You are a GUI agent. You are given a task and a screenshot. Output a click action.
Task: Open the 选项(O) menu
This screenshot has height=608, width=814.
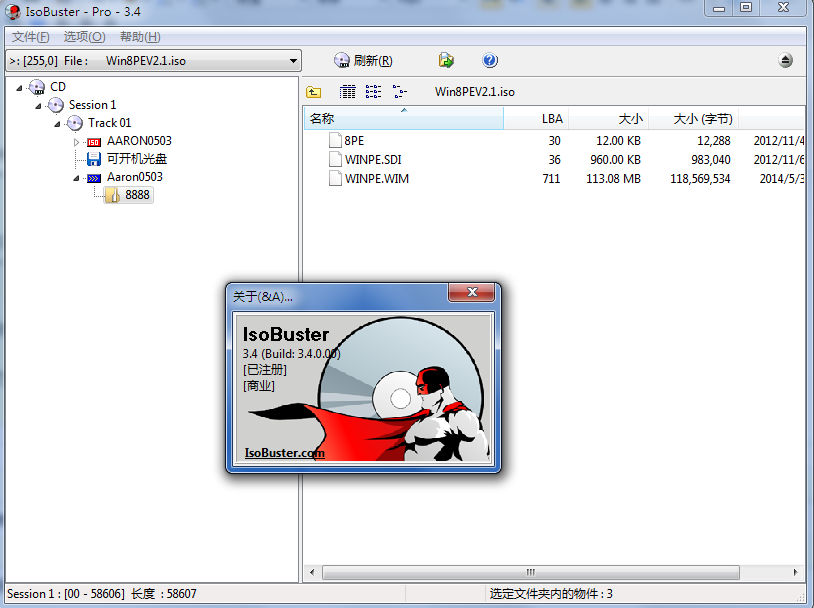point(84,37)
